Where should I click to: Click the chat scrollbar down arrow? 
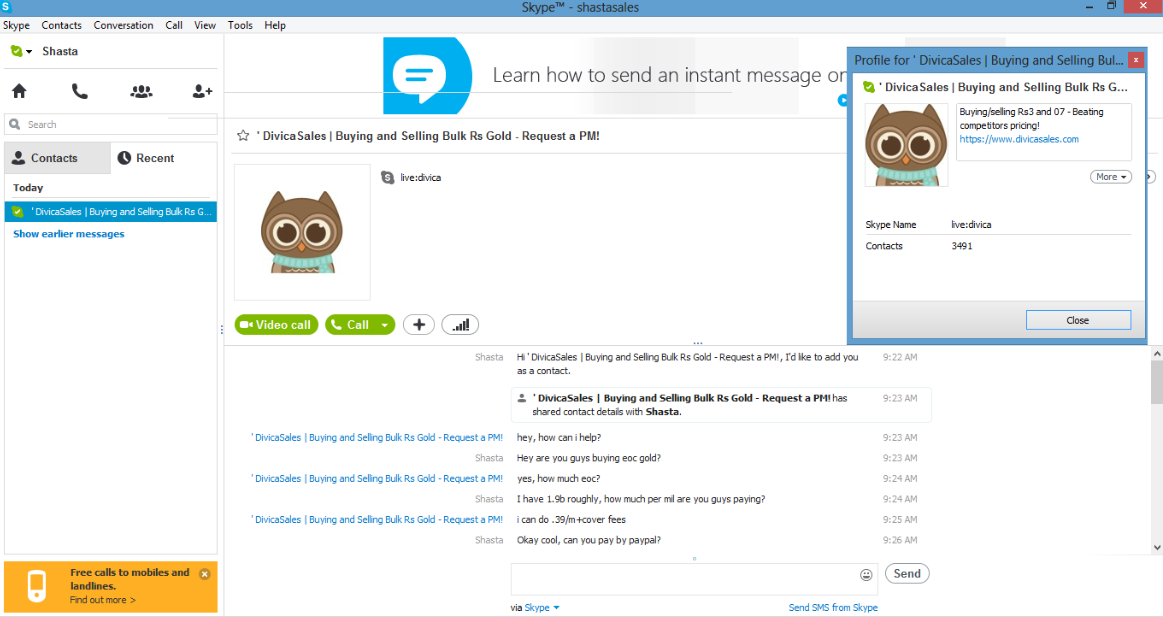tap(1156, 548)
